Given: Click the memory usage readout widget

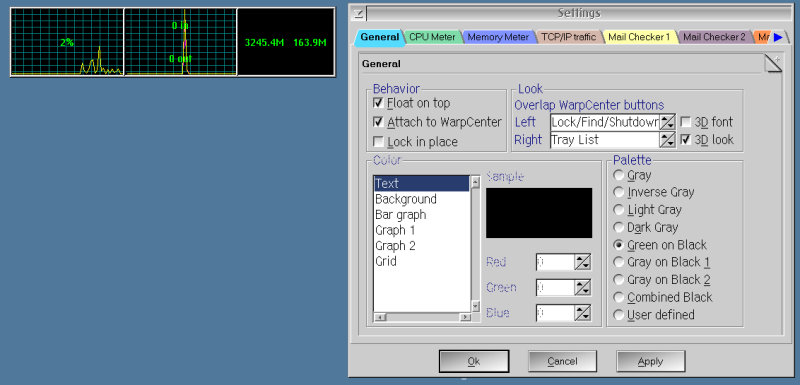Looking at the screenshot, I should [286, 42].
